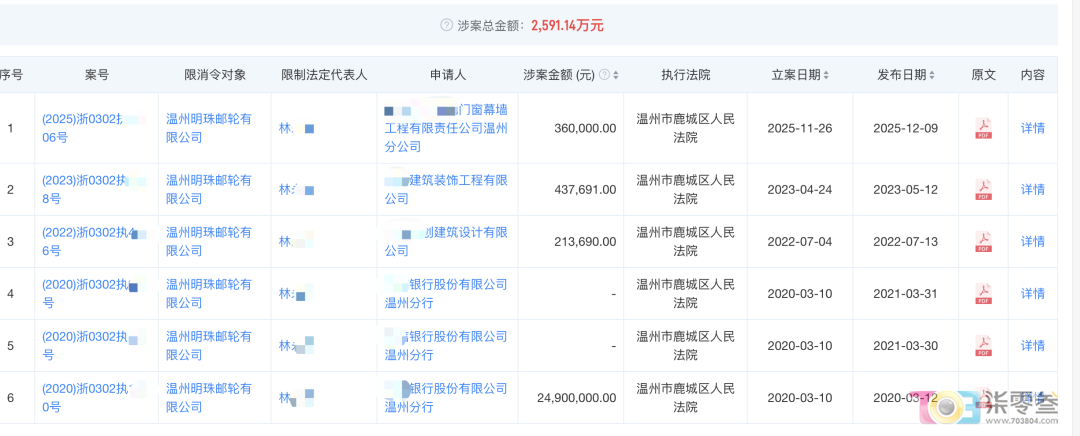Select amount cell 437,691.00
The height and width of the screenshot is (436, 1080).
[x=585, y=189]
